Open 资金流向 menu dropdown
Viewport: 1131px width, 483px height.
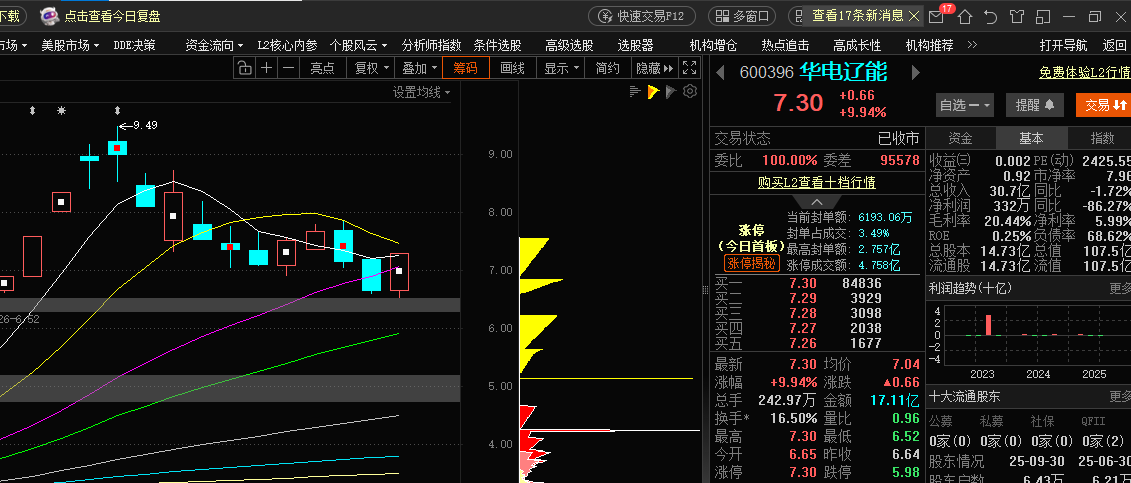214,45
